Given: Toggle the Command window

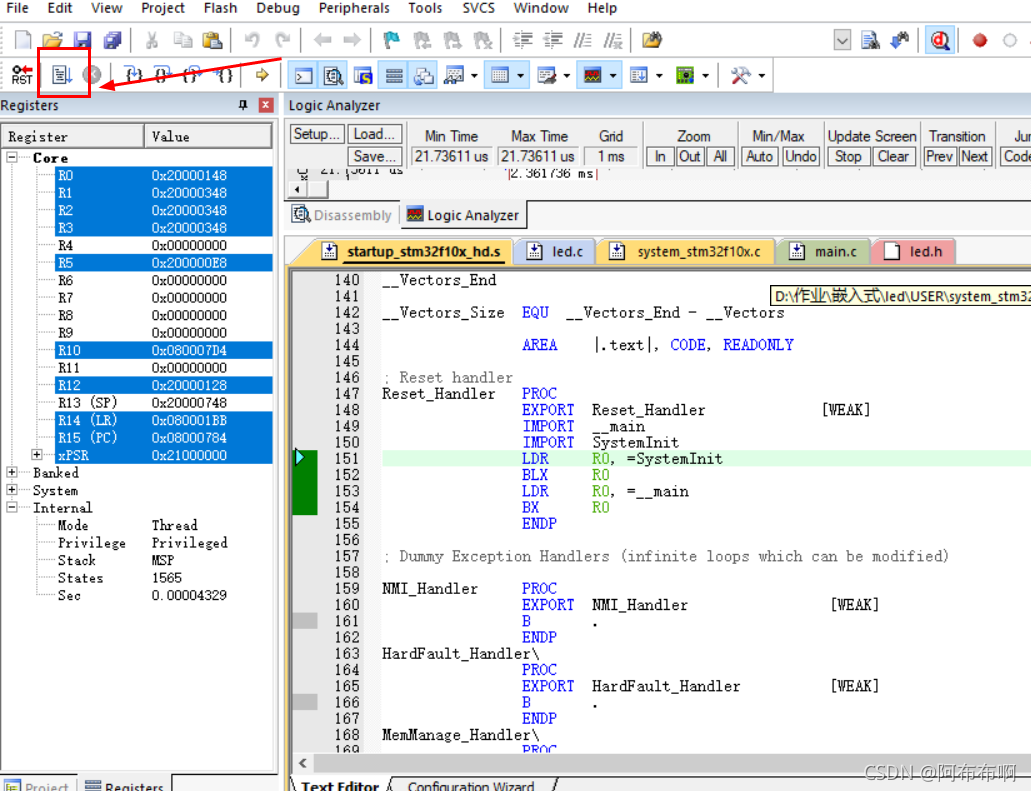Looking at the screenshot, I should (x=303, y=76).
